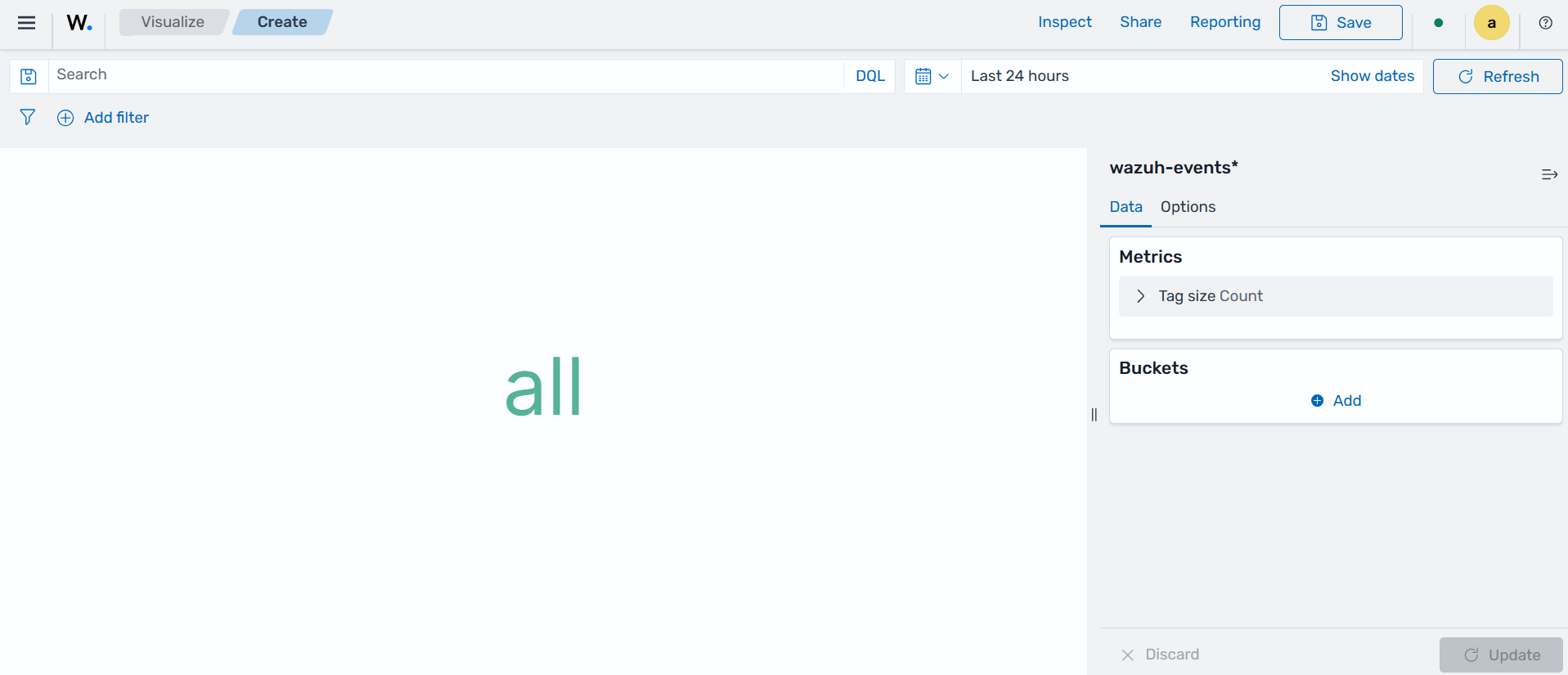The height and width of the screenshot is (675, 1568).
Task: Click Show dates link
Action: pyautogui.click(x=1372, y=76)
